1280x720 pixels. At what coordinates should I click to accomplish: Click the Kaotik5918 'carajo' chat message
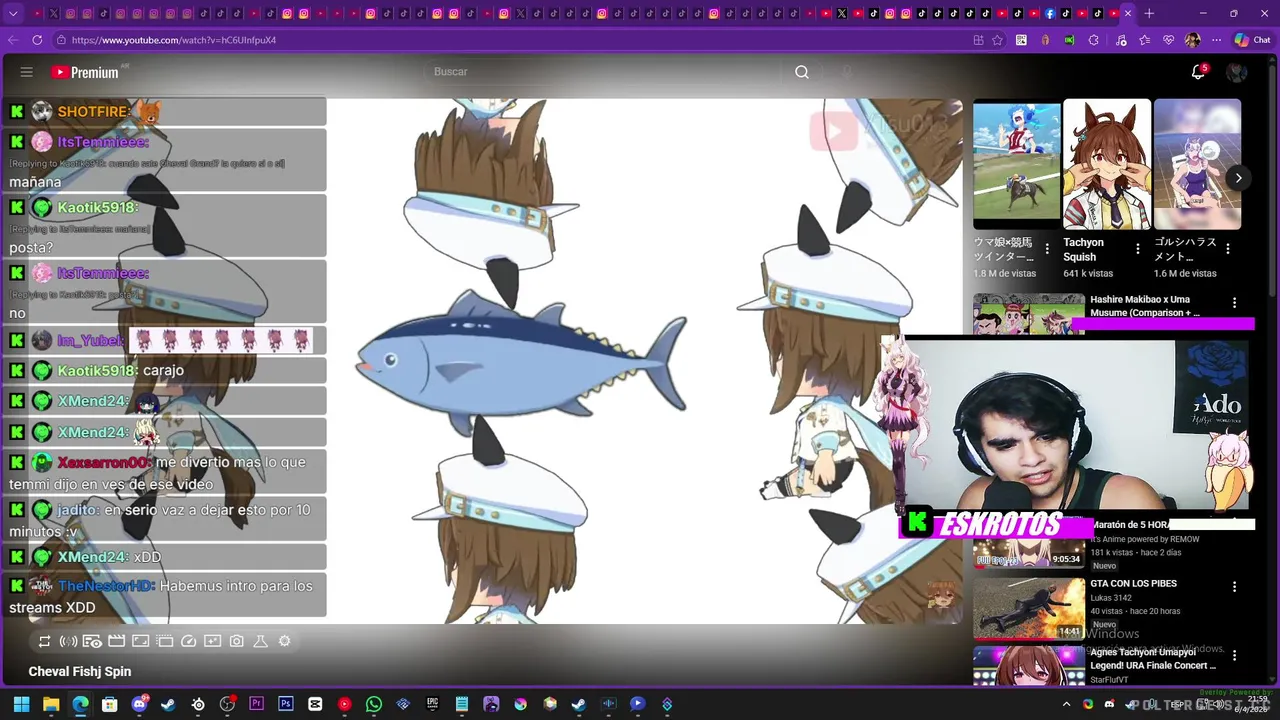pyautogui.click(x=164, y=370)
